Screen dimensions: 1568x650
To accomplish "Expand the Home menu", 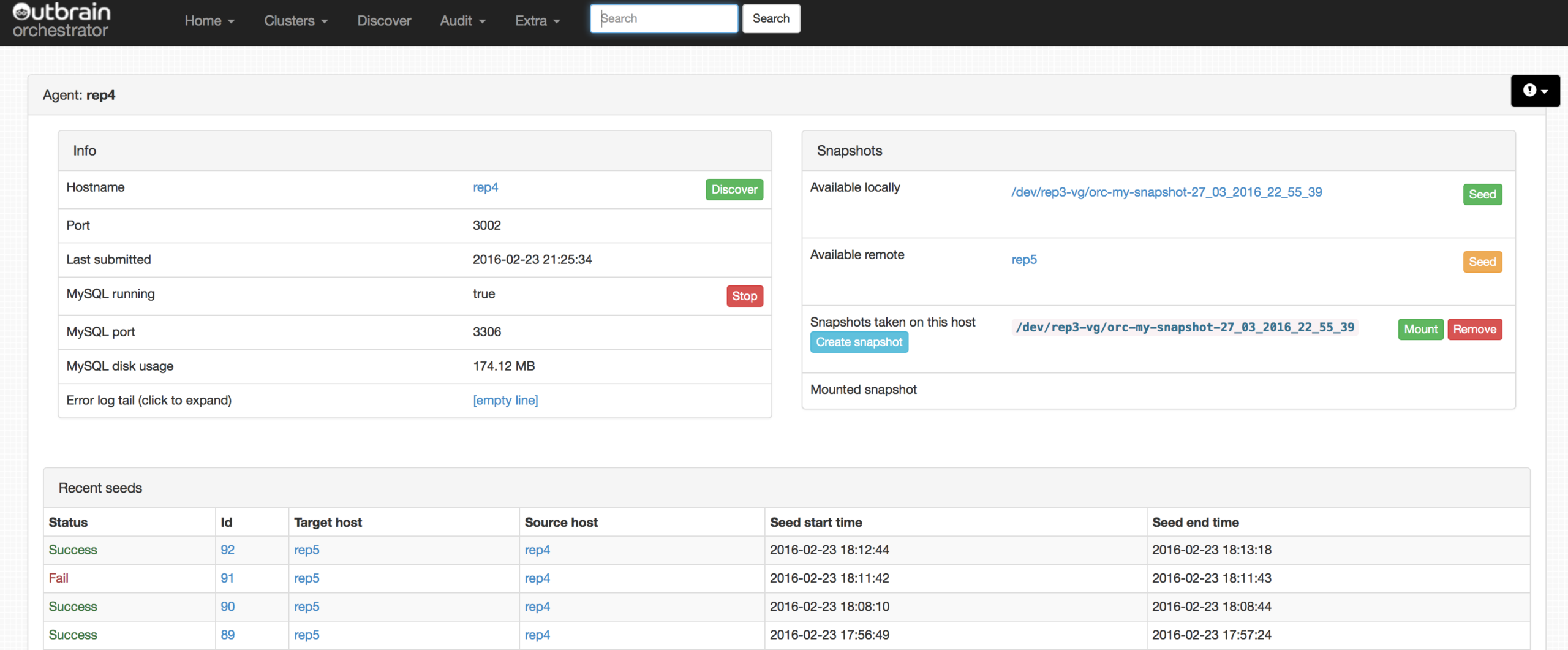I will click(x=209, y=21).
